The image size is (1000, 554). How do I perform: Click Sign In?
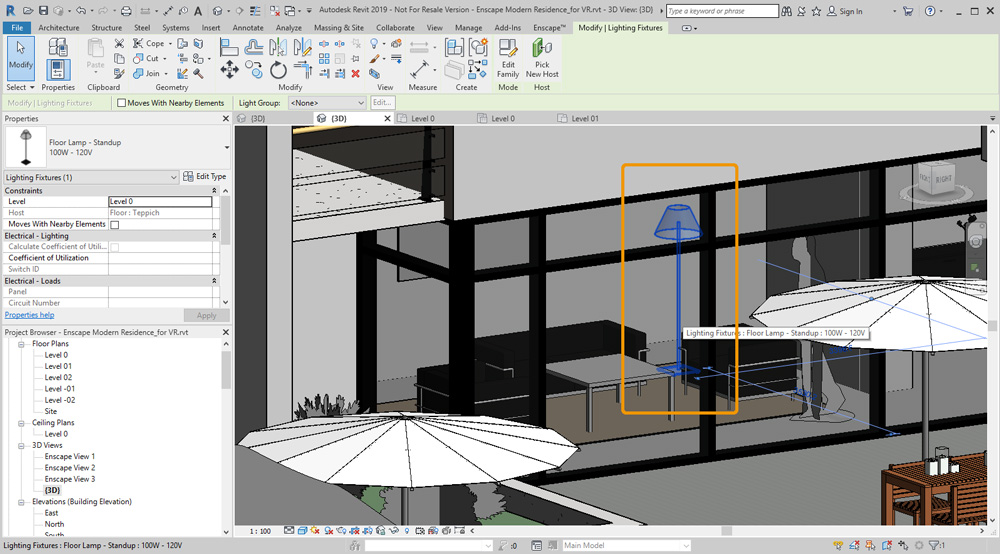844,11
